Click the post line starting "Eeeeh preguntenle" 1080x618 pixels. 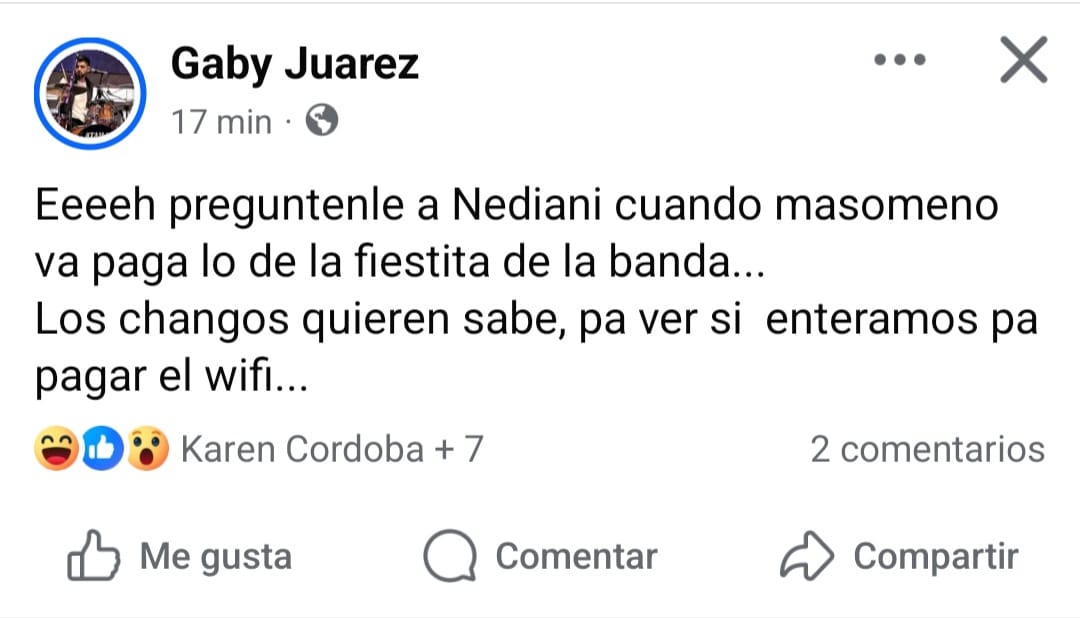click(x=516, y=206)
